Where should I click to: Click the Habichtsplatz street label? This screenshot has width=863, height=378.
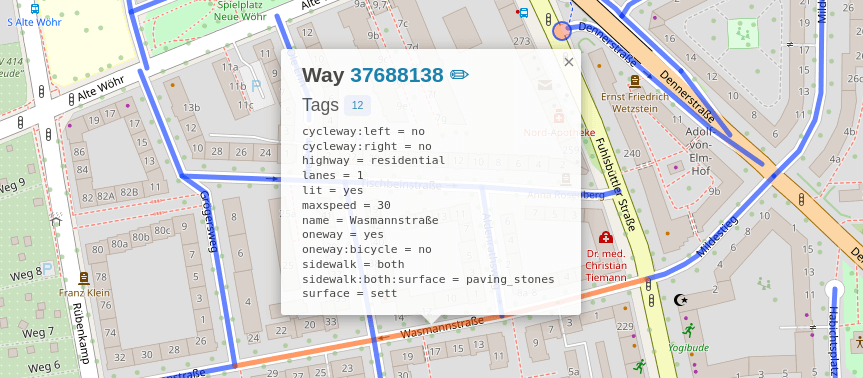coord(834,341)
